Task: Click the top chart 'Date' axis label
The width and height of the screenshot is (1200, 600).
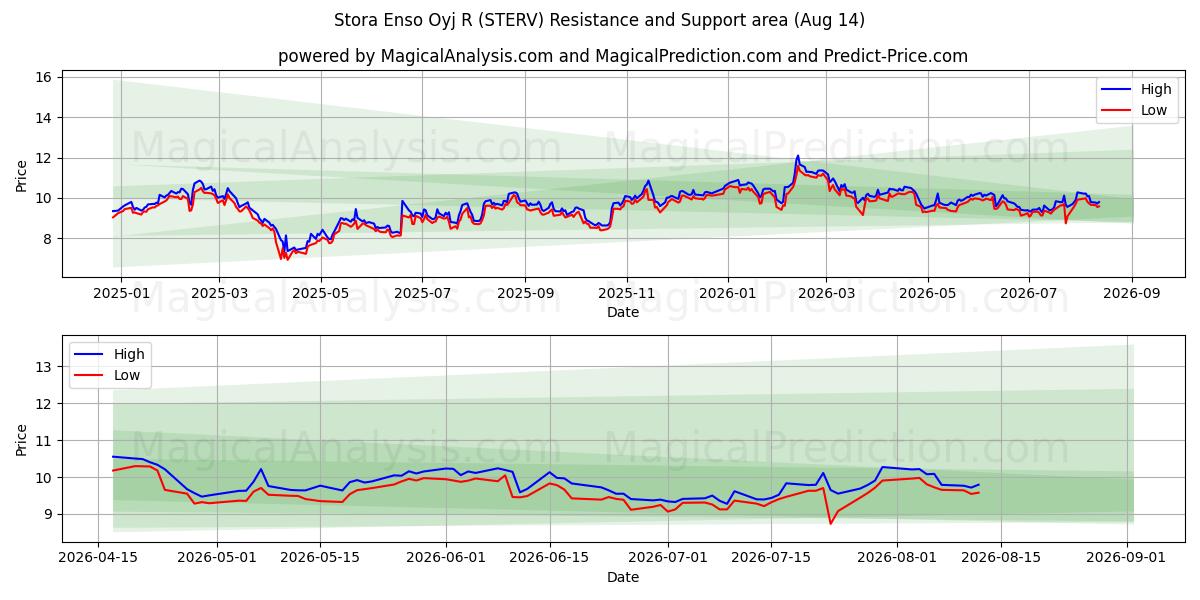Action: [623, 312]
